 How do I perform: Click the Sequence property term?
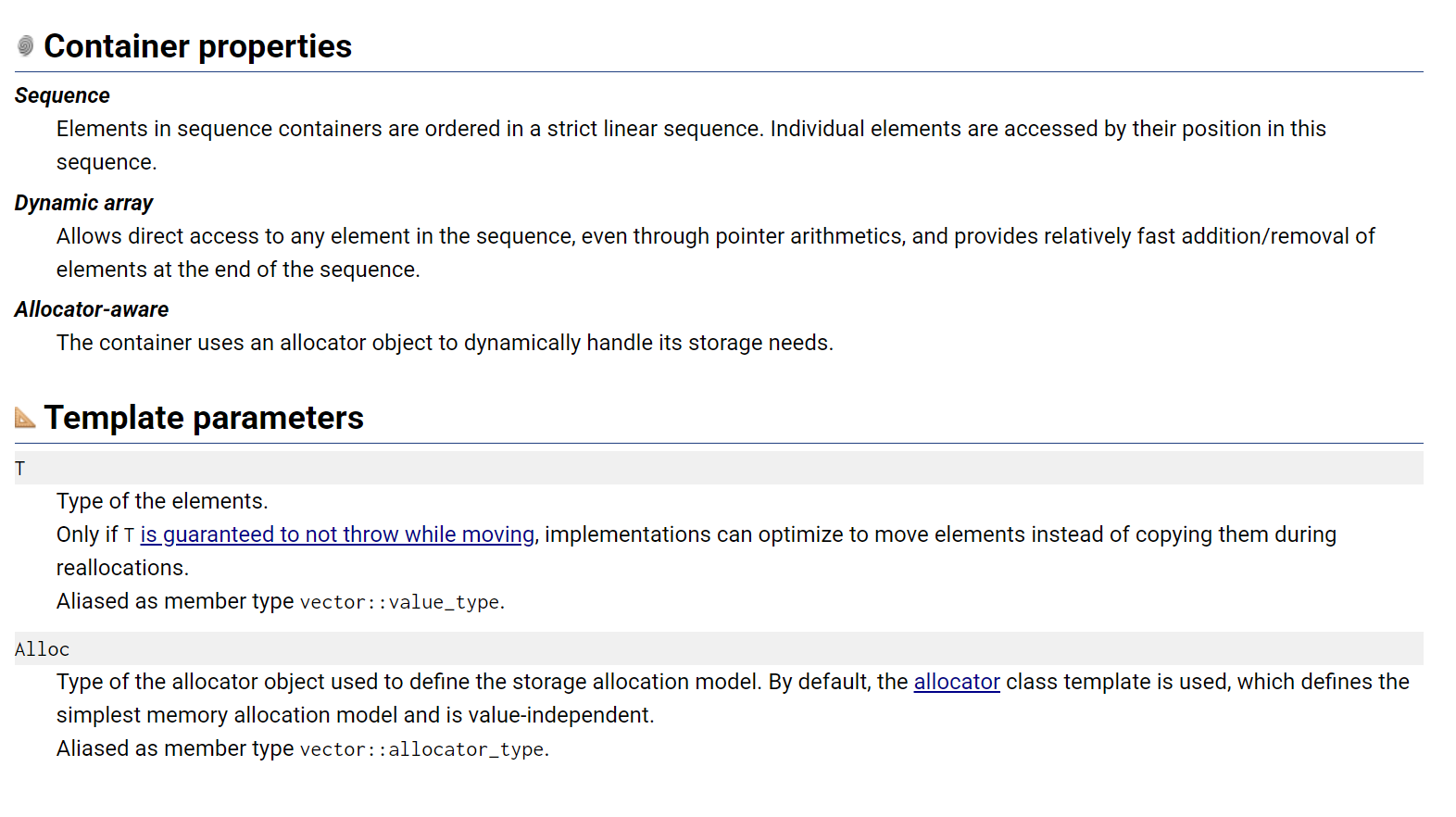click(62, 95)
